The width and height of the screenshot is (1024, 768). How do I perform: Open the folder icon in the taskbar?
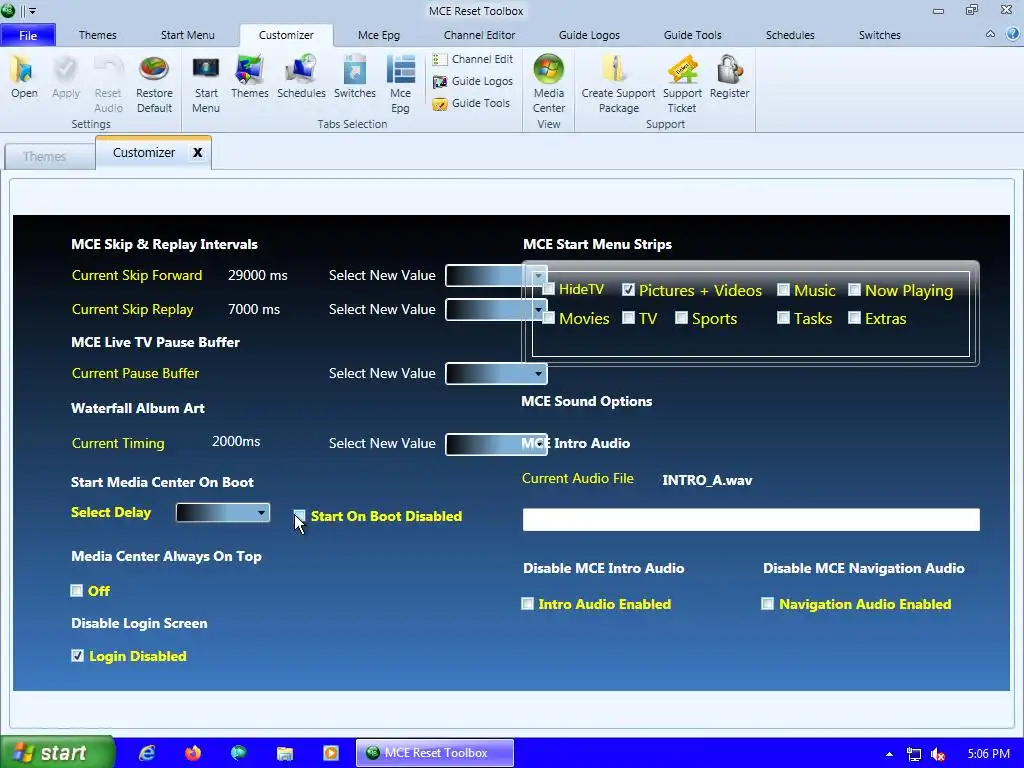(285, 753)
